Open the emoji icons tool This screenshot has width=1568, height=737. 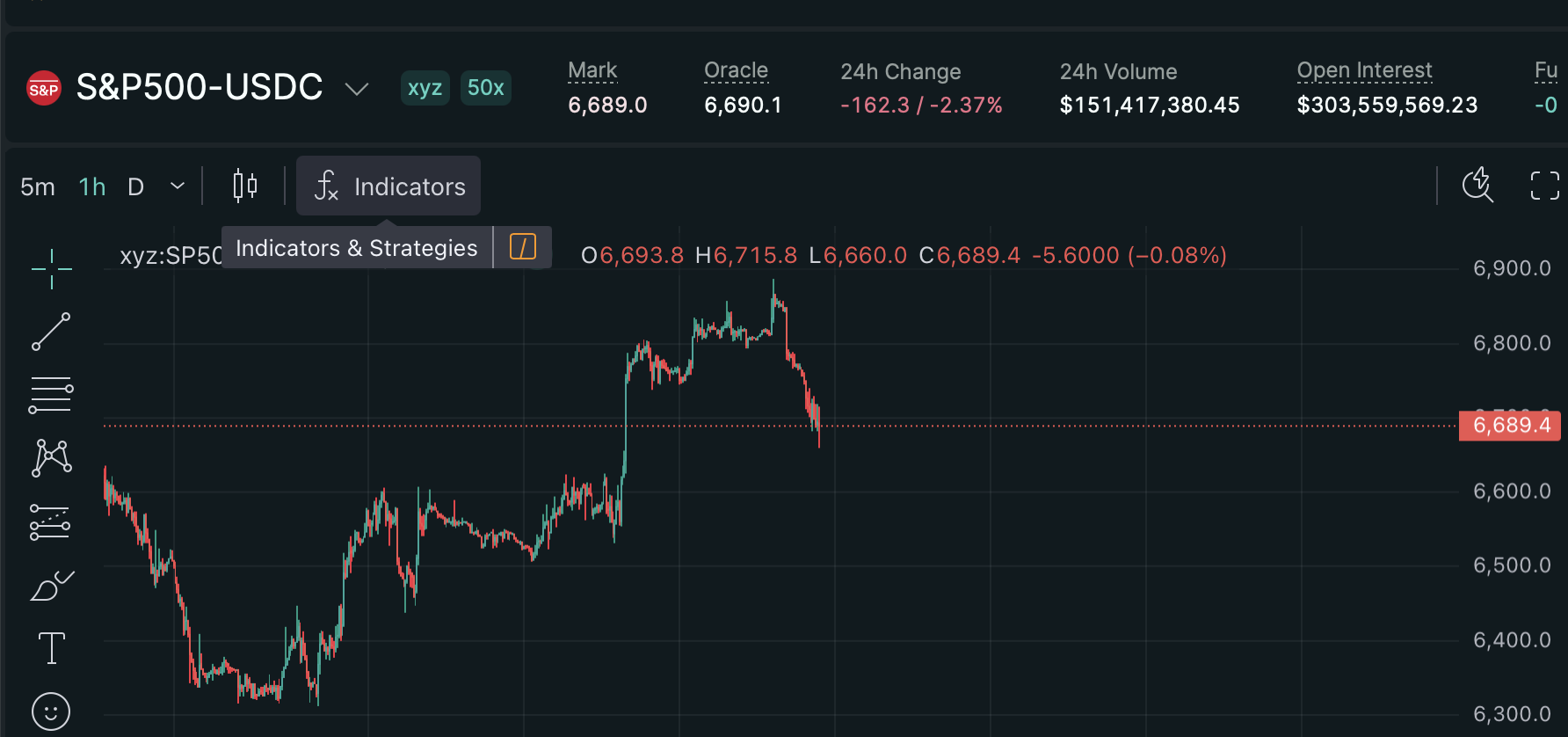[51, 711]
